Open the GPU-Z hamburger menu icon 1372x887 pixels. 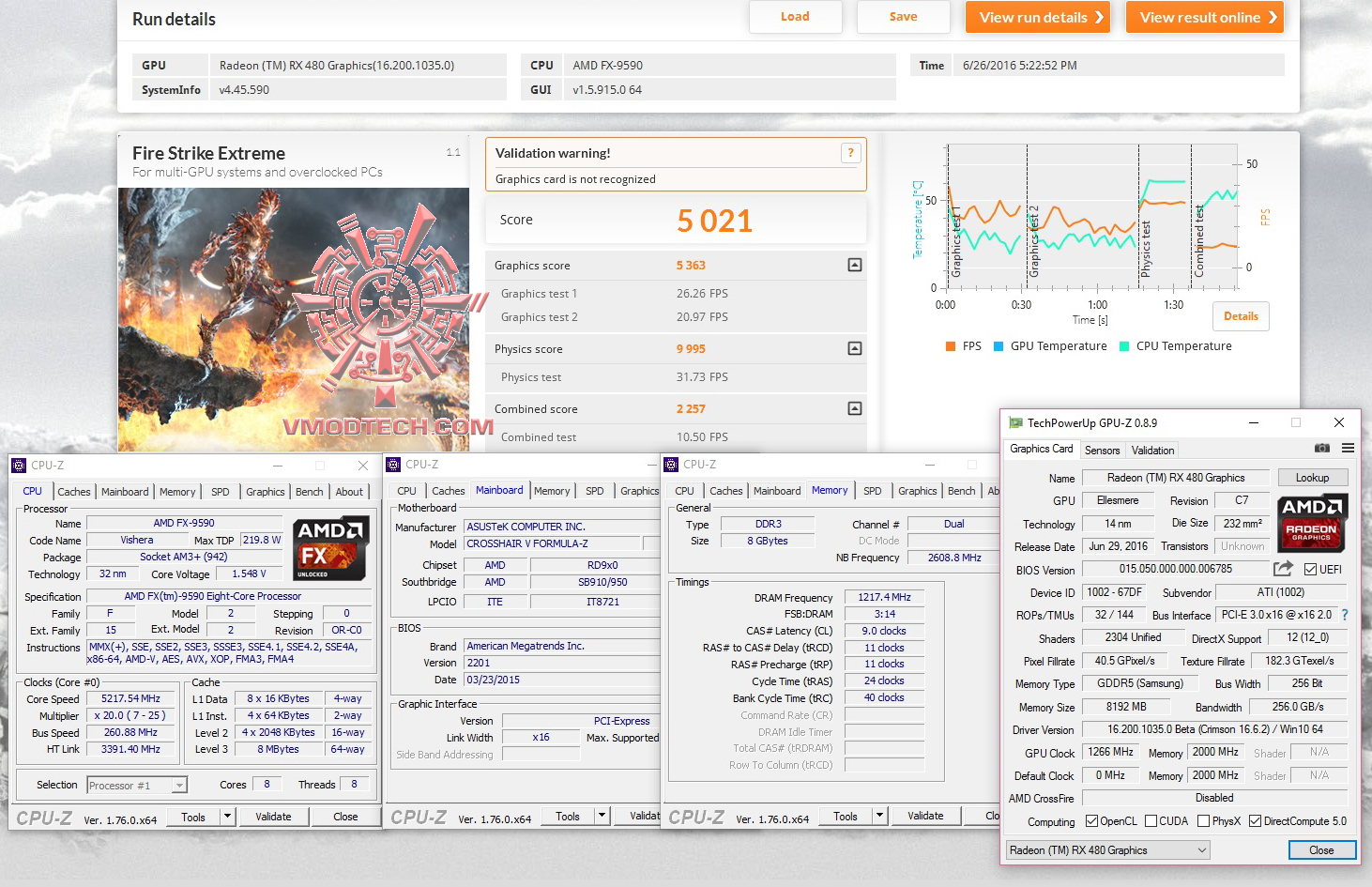(1348, 449)
